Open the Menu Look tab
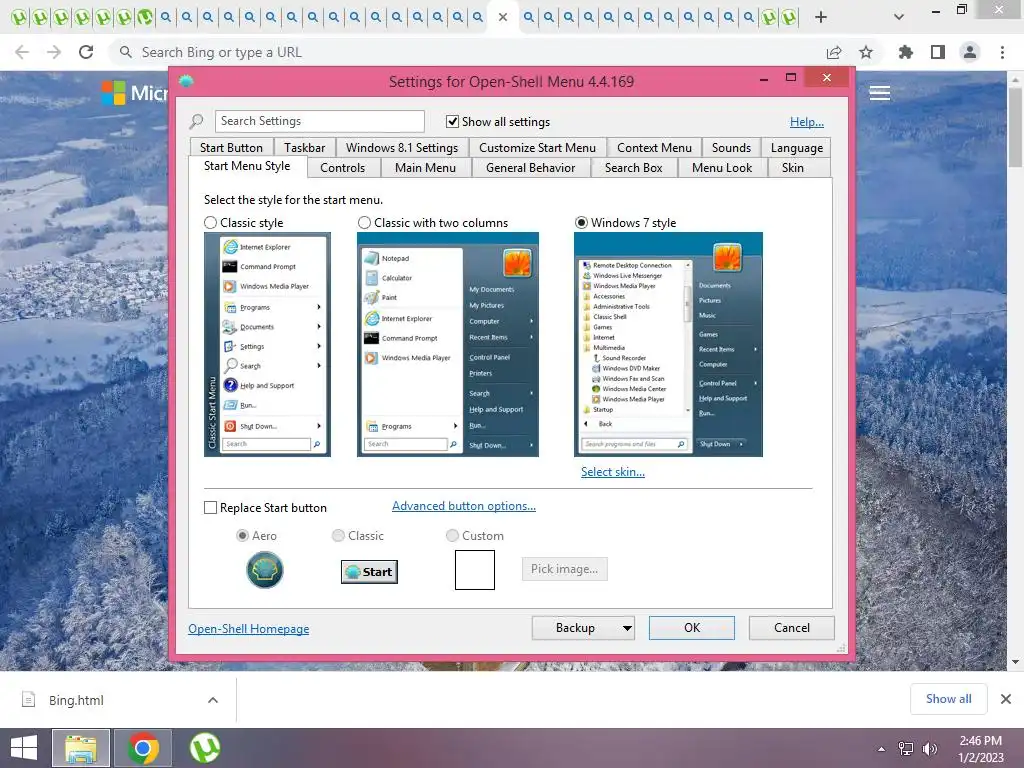Image resolution: width=1024 pixels, height=768 pixels. point(722,168)
